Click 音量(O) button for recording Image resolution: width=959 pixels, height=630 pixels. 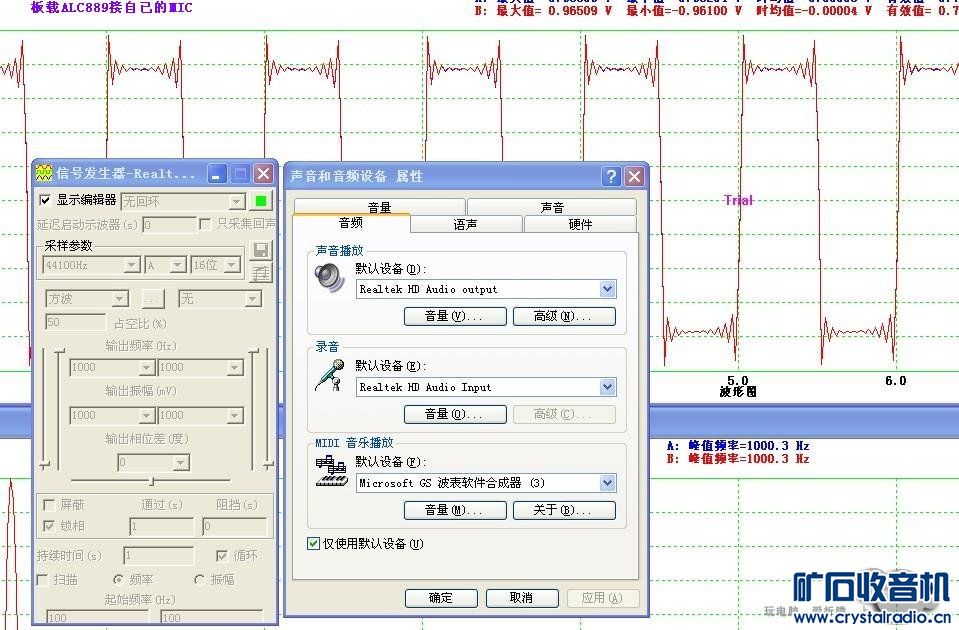[x=455, y=414]
